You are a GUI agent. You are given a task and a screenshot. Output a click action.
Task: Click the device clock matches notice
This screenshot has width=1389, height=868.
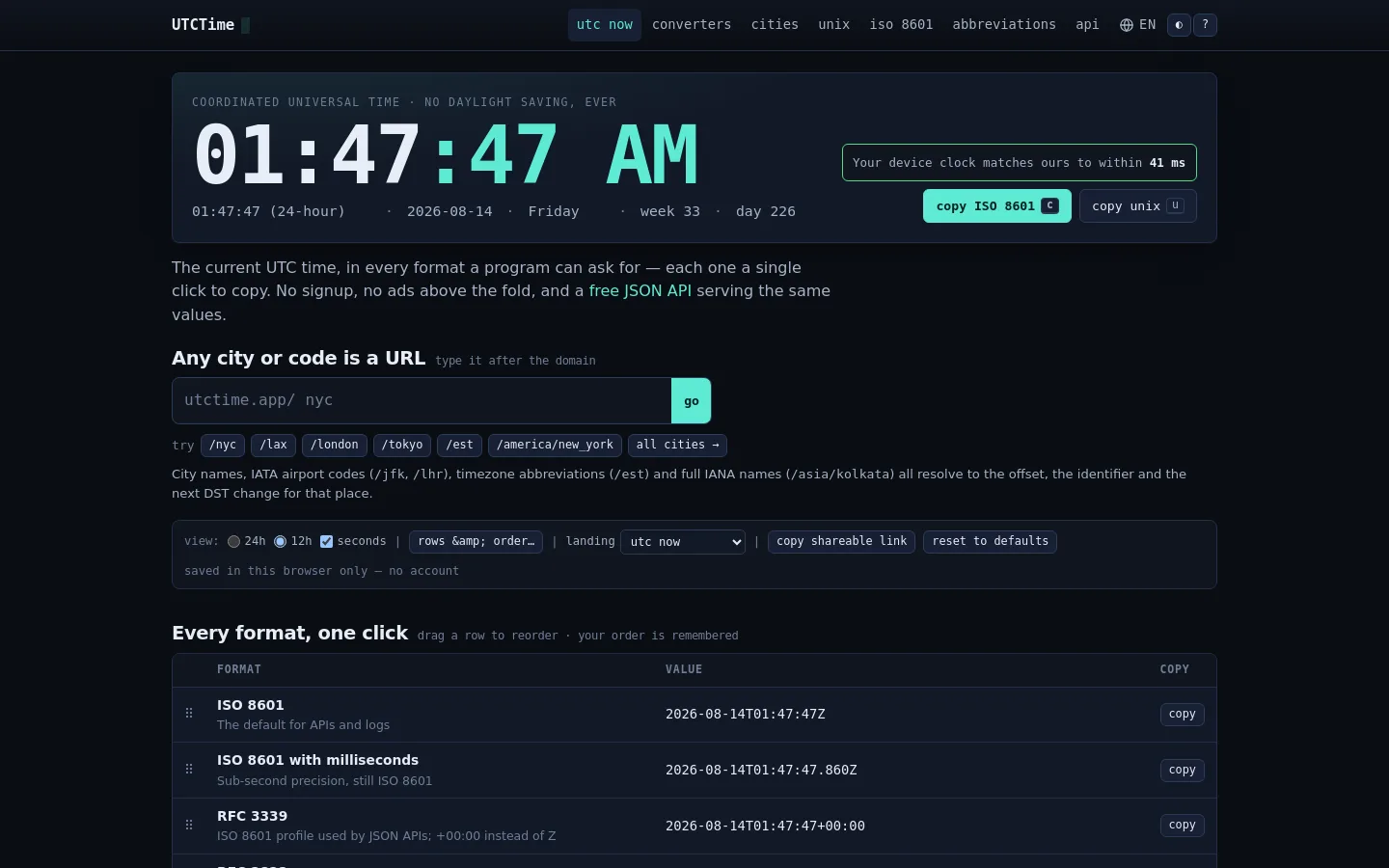(1019, 163)
